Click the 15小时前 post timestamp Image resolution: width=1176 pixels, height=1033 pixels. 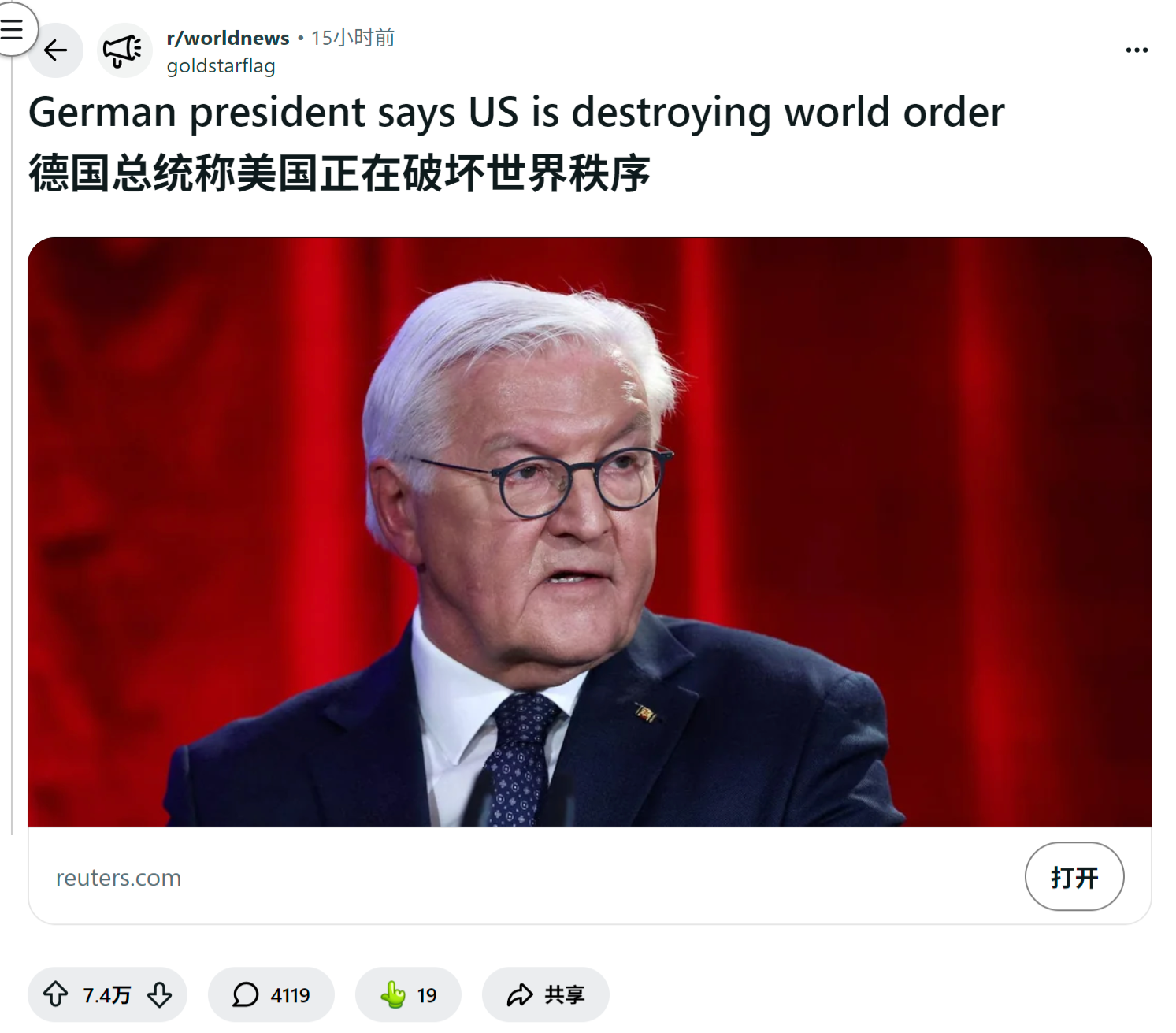(353, 38)
